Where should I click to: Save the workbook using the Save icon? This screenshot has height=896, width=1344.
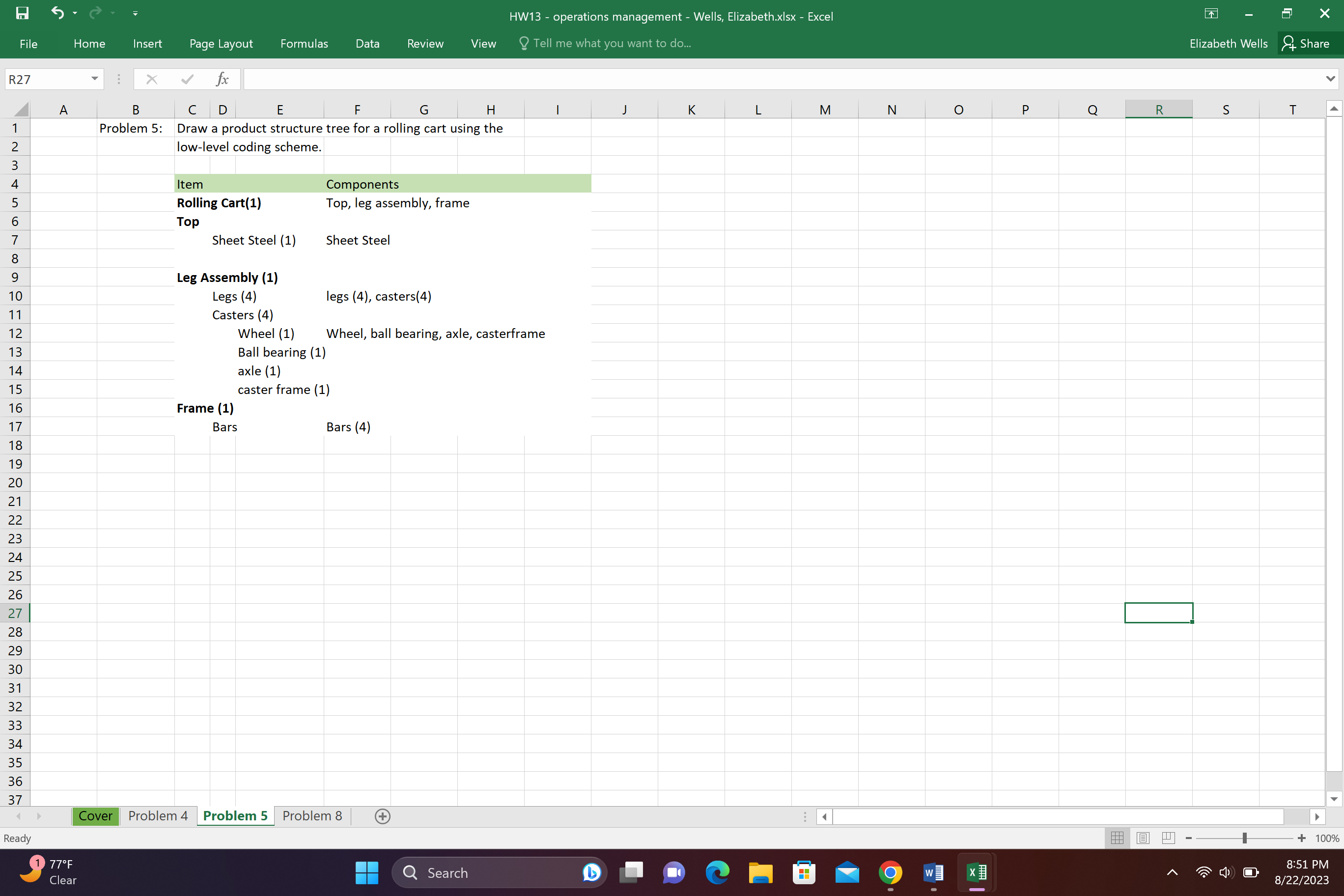click(22, 13)
